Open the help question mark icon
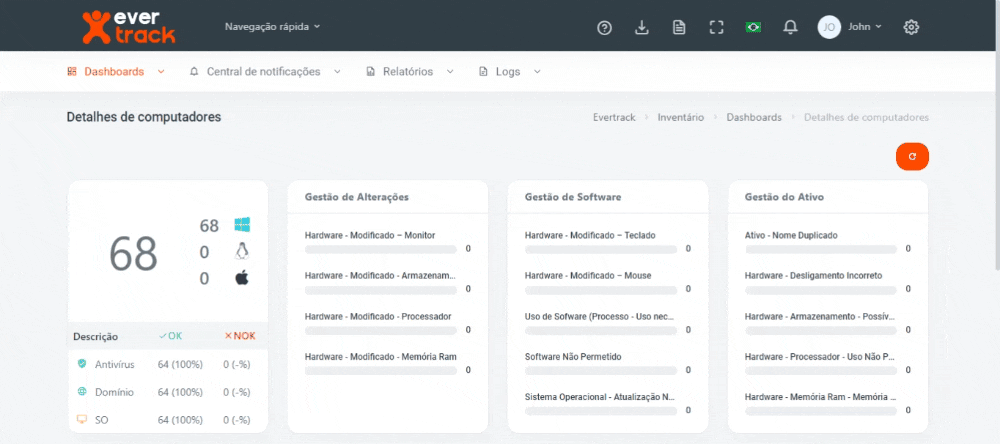This screenshot has height=444, width=1000. [604, 27]
